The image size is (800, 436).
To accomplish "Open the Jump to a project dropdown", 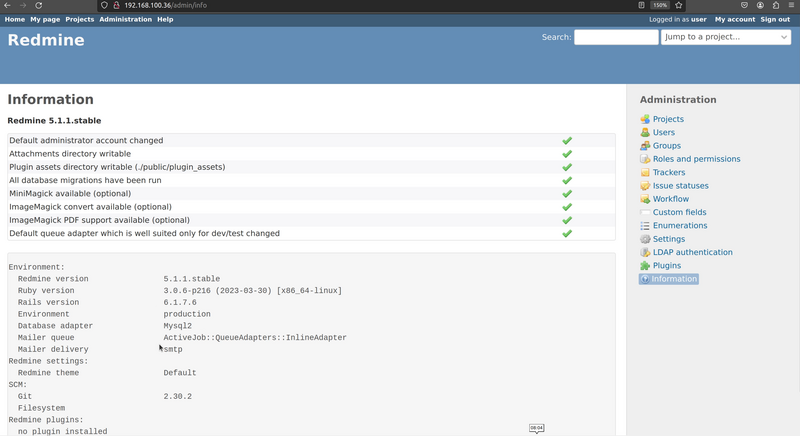I will [x=725, y=37].
